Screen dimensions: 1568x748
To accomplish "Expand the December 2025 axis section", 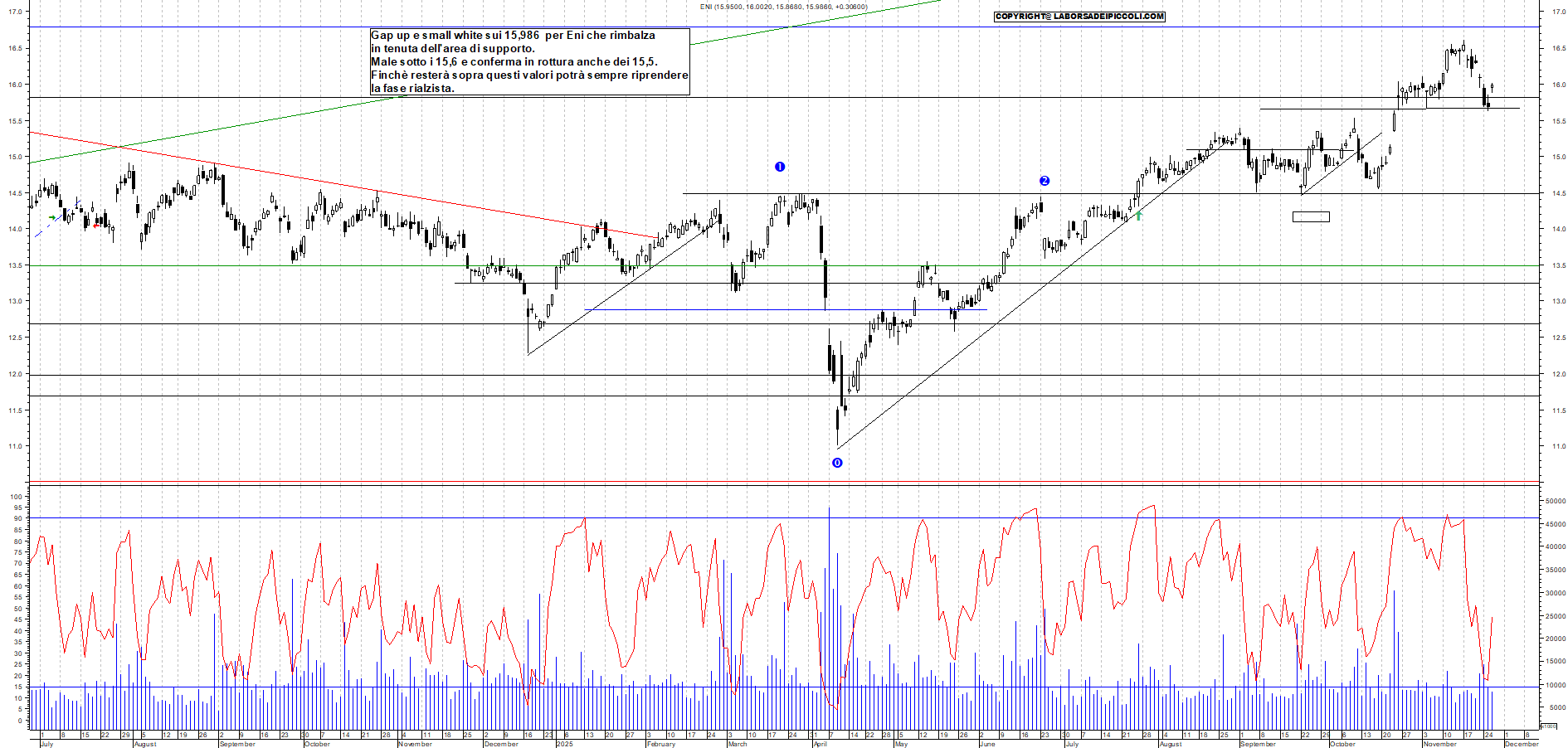I will 1521,742.
